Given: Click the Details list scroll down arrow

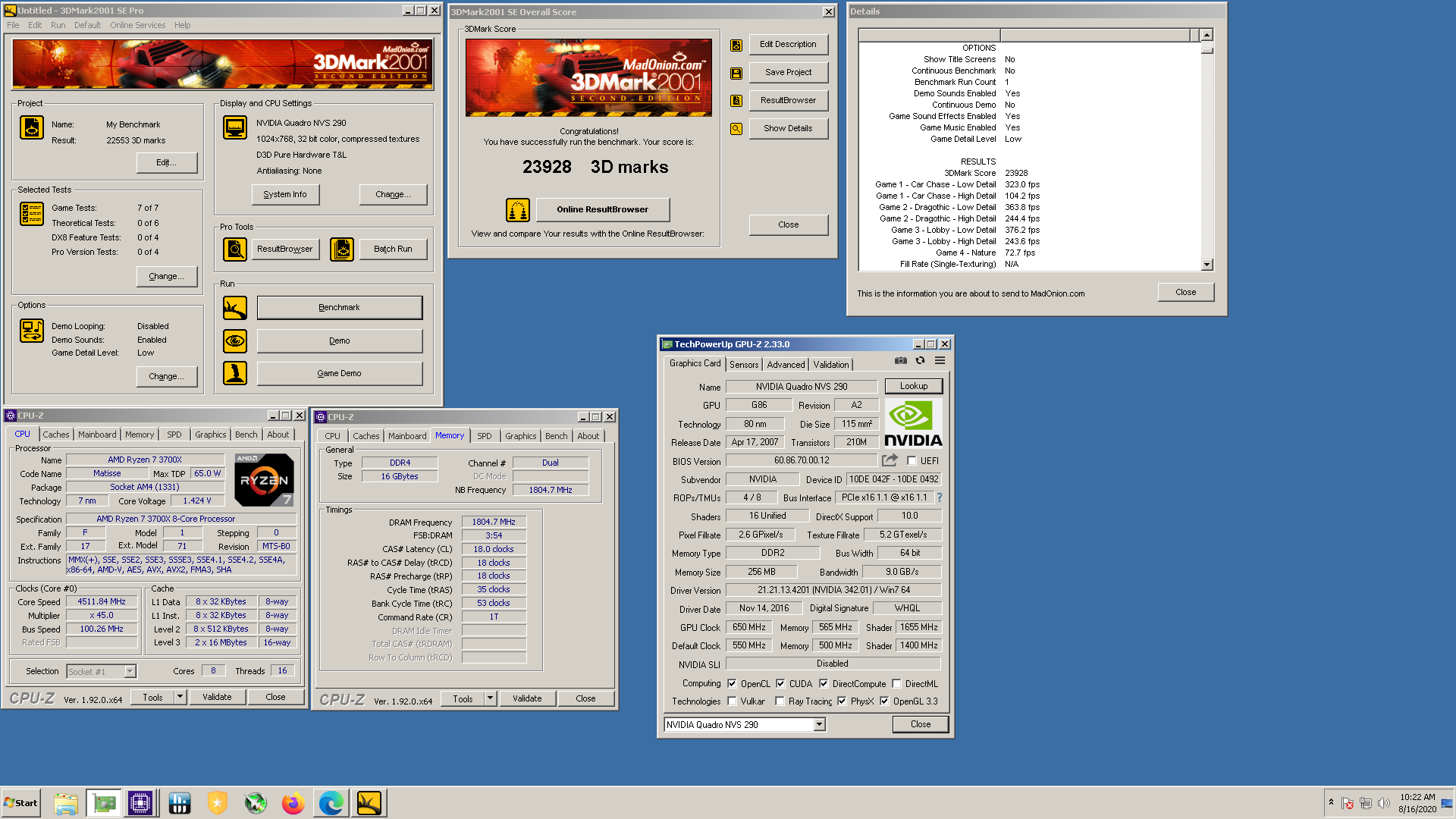Looking at the screenshot, I should pos(1207,265).
